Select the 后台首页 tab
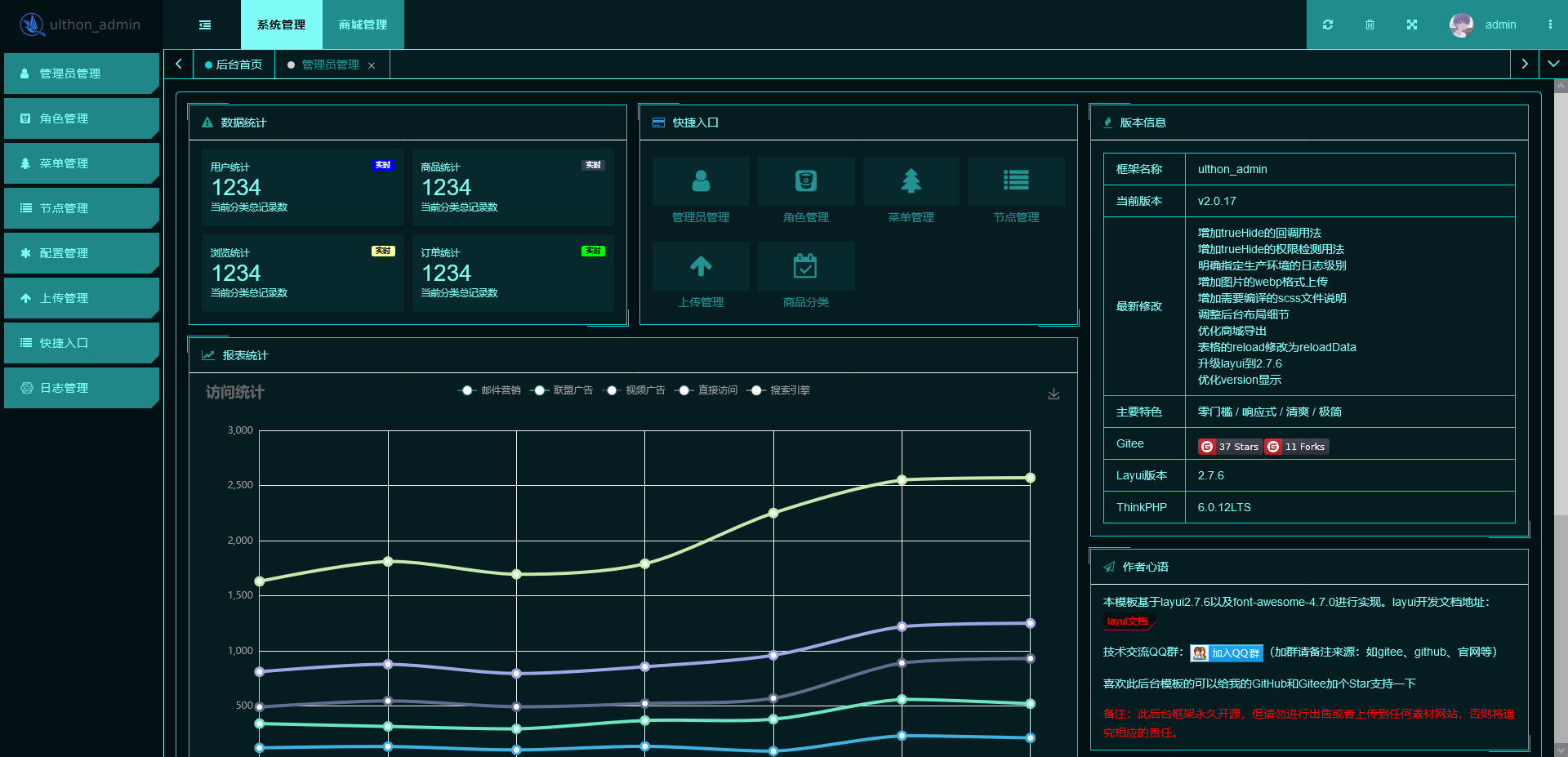Viewport: 1568px width, 757px height. click(x=234, y=65)
